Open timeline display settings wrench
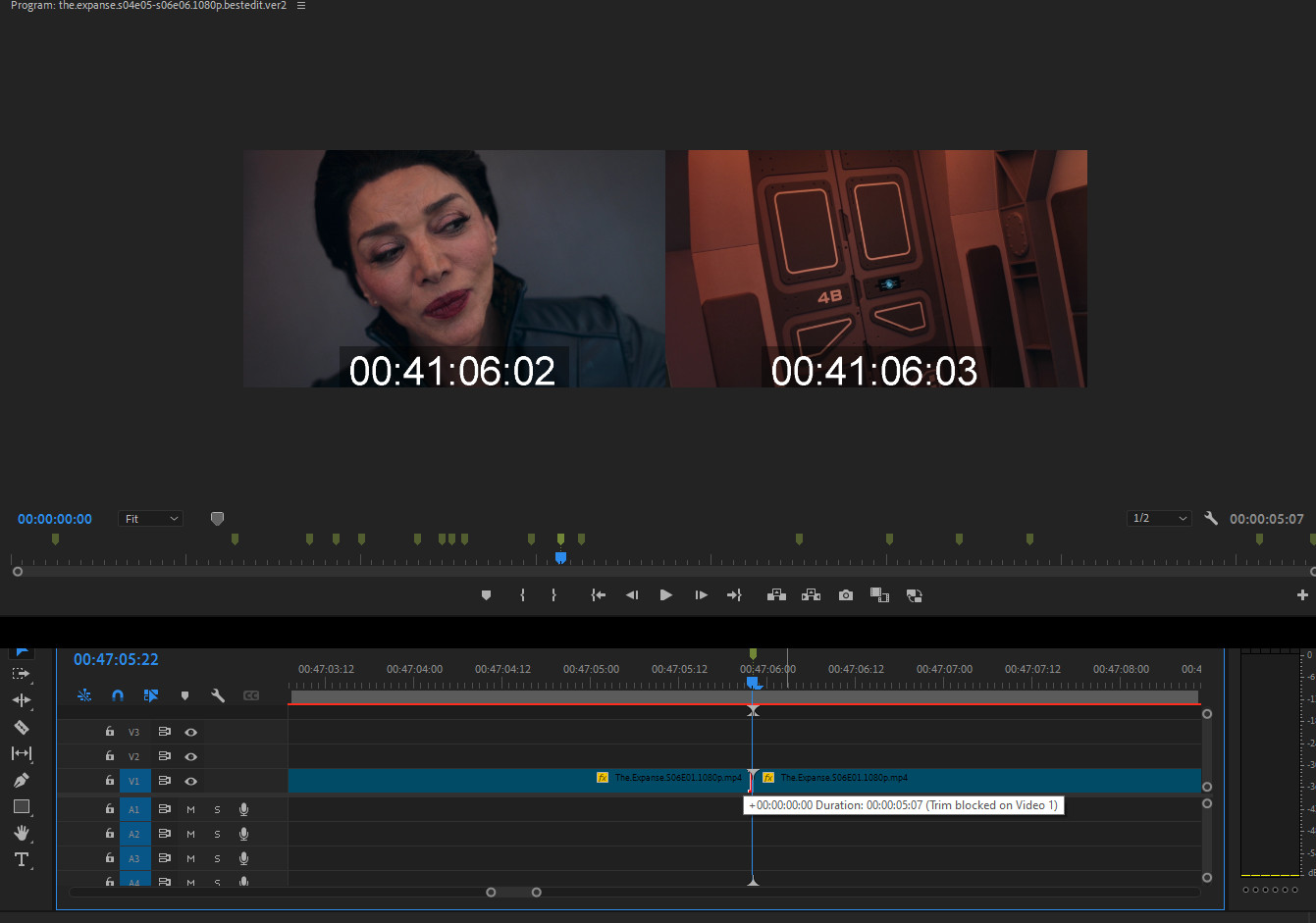 (x=218, y=695)
